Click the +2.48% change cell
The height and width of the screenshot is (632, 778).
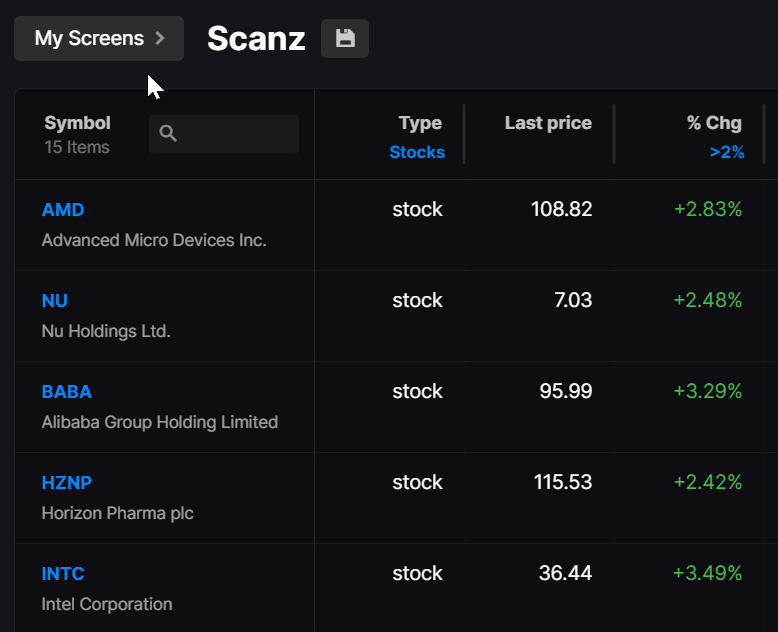pos(708,300)
